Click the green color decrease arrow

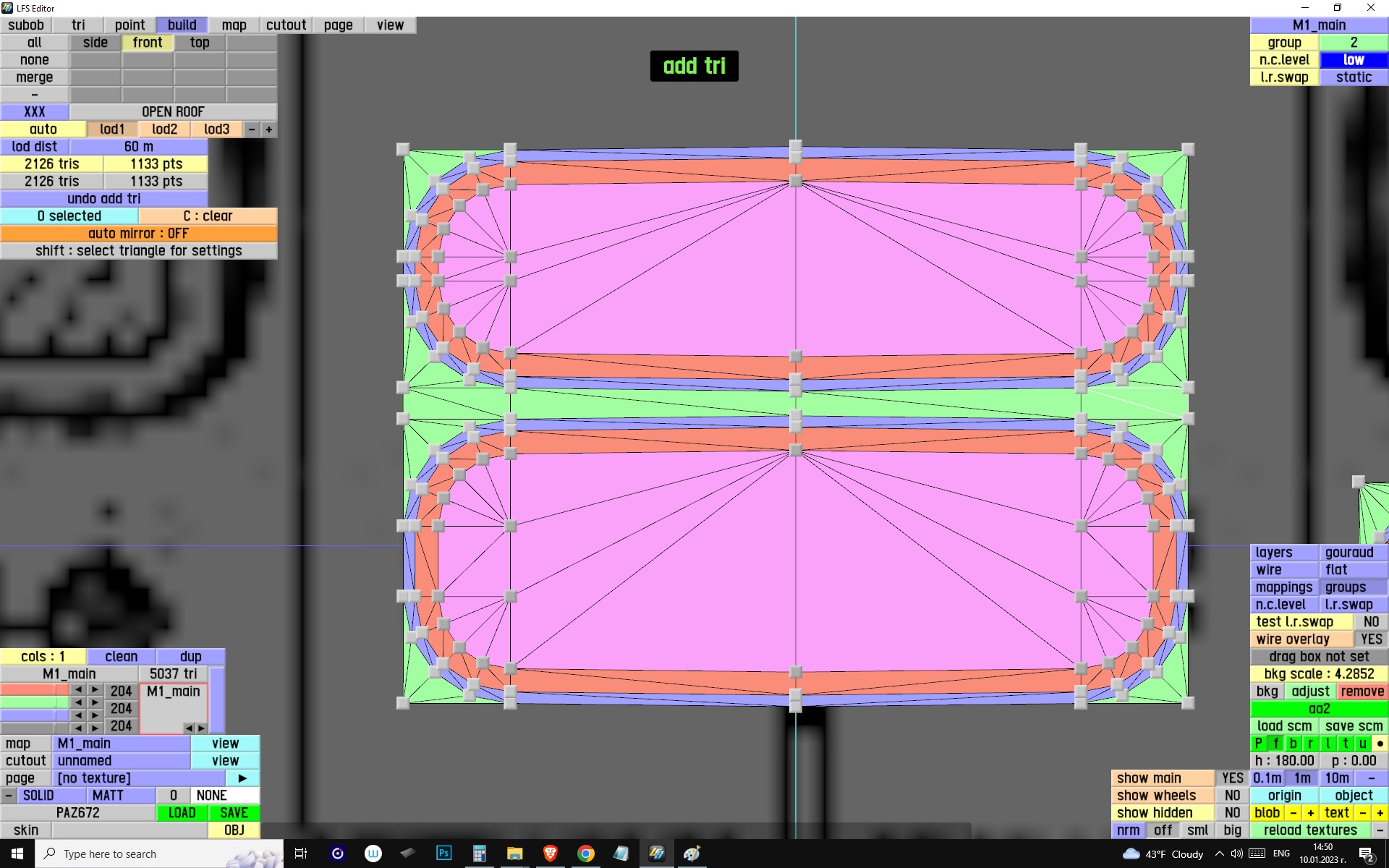click(x=78, y=702)
